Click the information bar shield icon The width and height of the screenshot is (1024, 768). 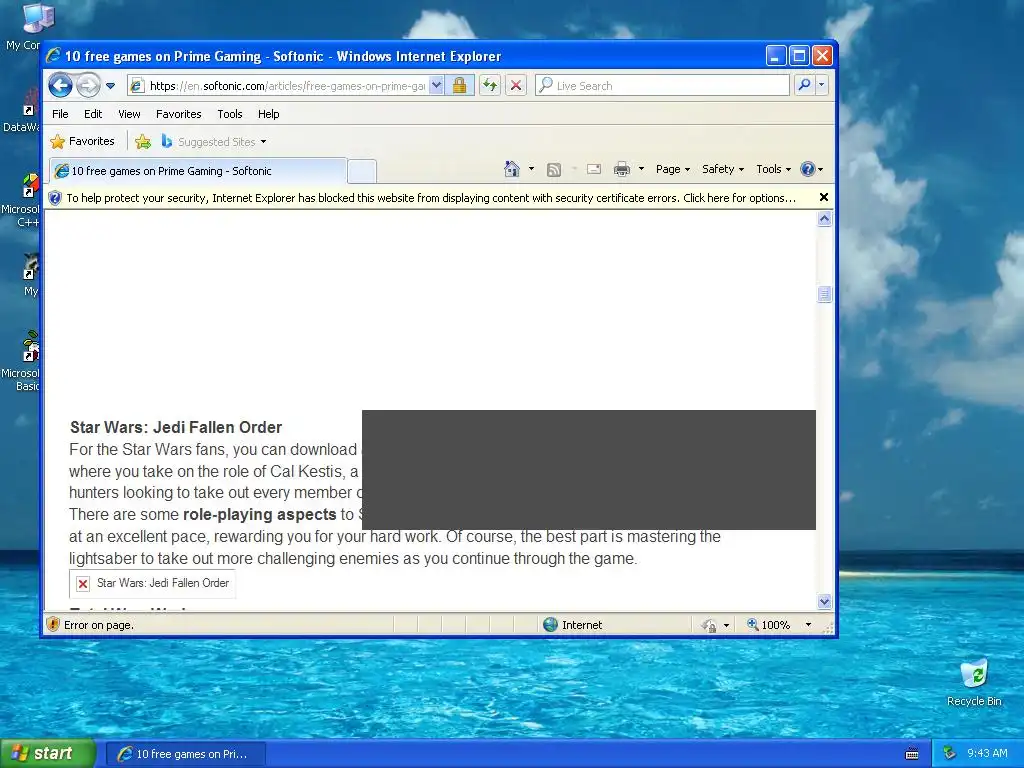pyautogui.click(x=55, y=198)
